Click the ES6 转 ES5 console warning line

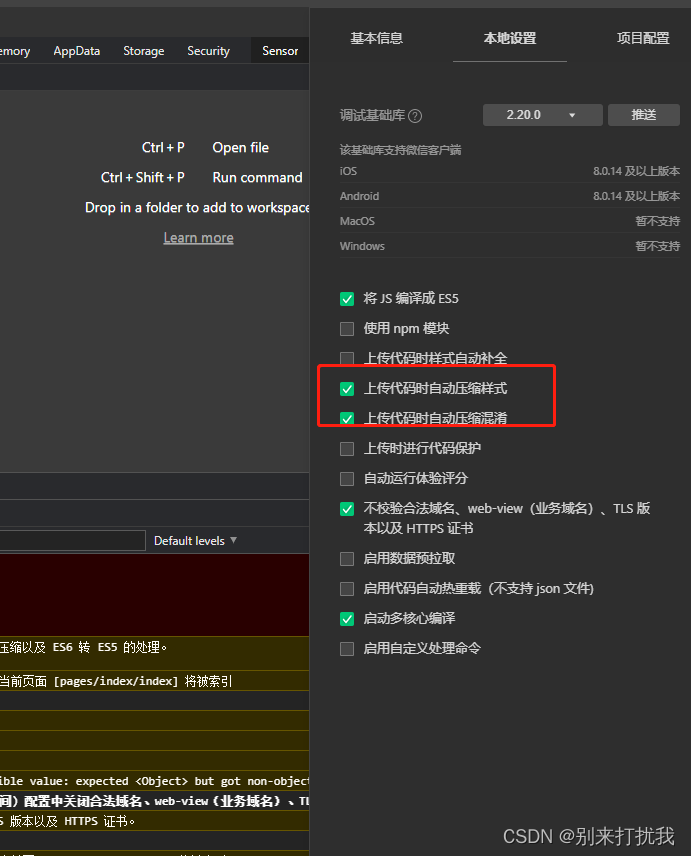tap(154, 653)
